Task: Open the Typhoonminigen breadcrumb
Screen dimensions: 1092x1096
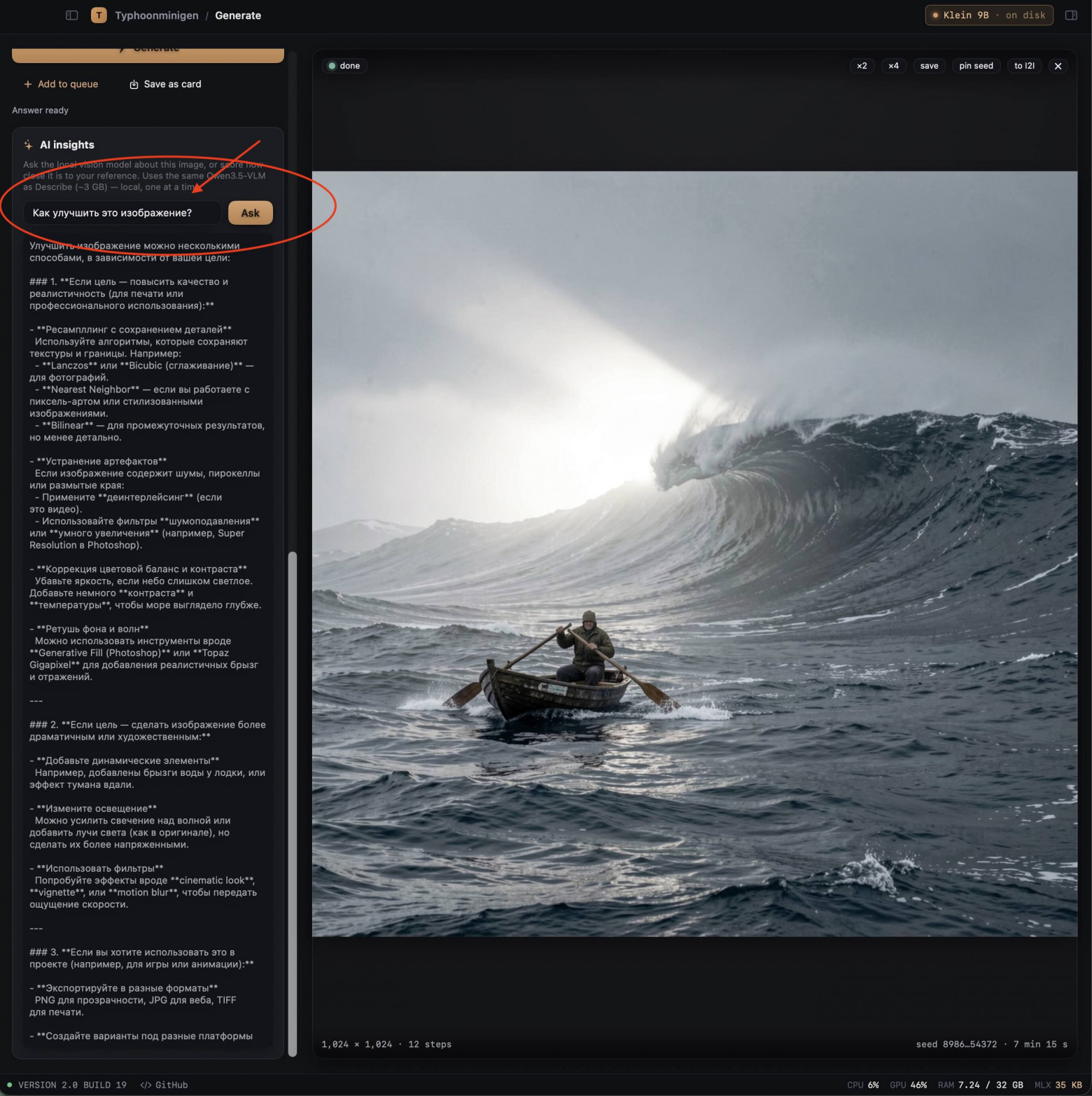Action: coord(157,15)
